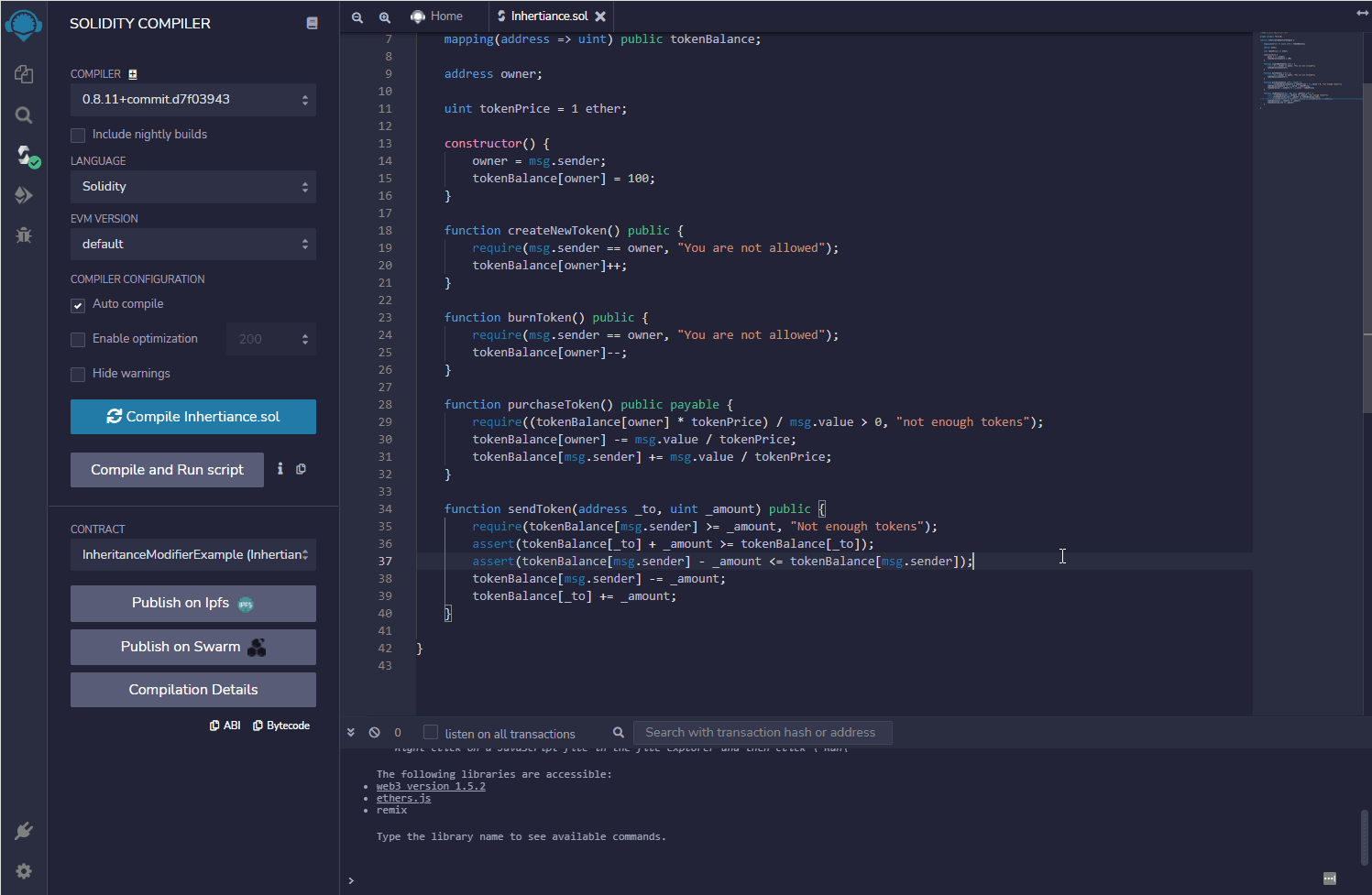Click the pending transactions count 0
Image resolution: width=1372 pixels, height=895 pixels.
coord(398,733)
